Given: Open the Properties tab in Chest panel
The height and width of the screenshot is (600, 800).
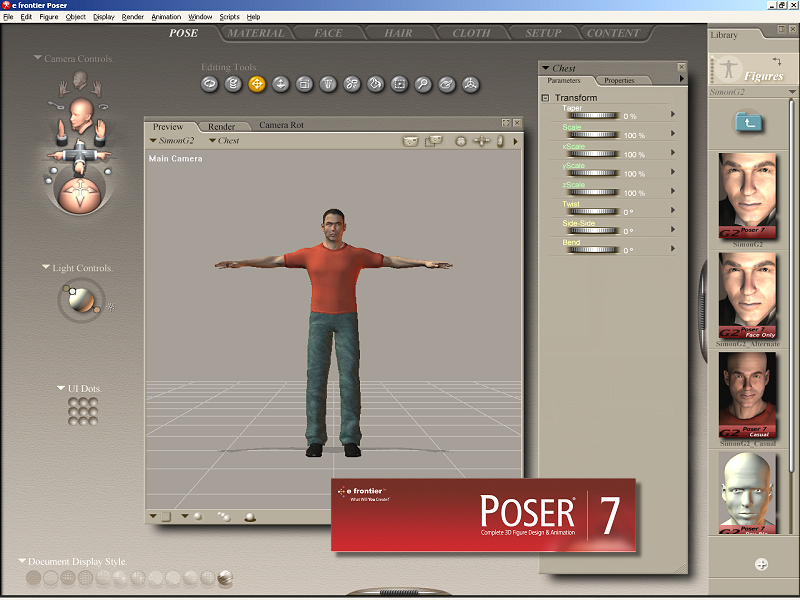Looking at the screenshot, I should tap(618, 80).
